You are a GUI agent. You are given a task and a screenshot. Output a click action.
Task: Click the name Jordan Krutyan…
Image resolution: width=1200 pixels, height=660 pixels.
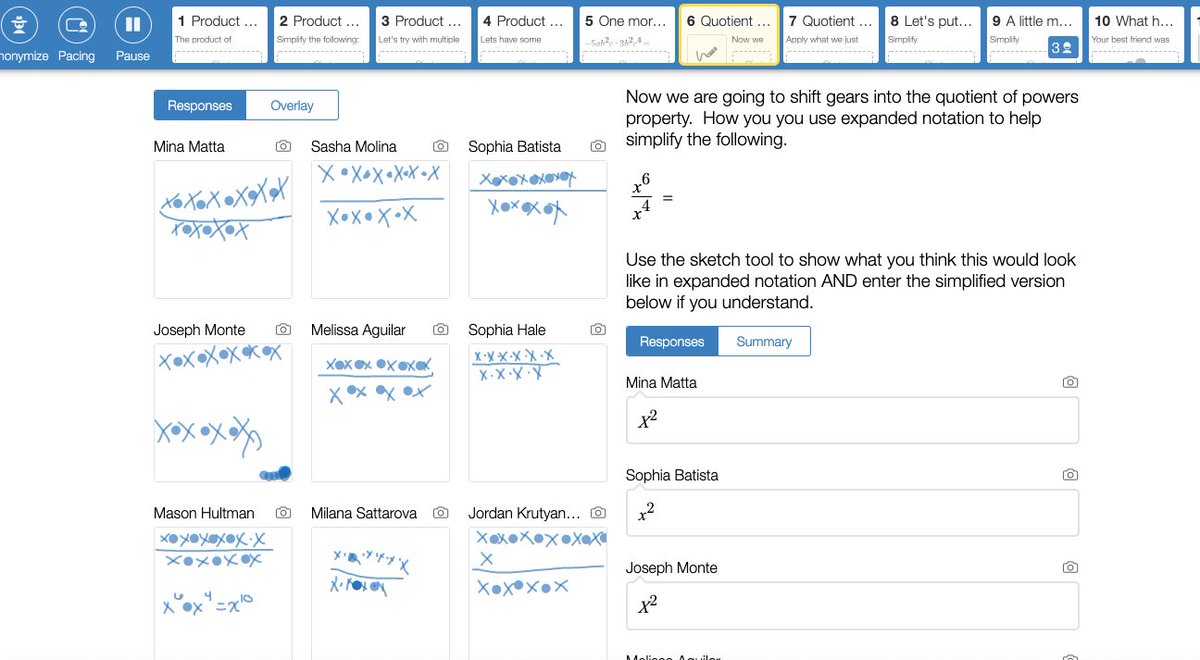point(524,512)
